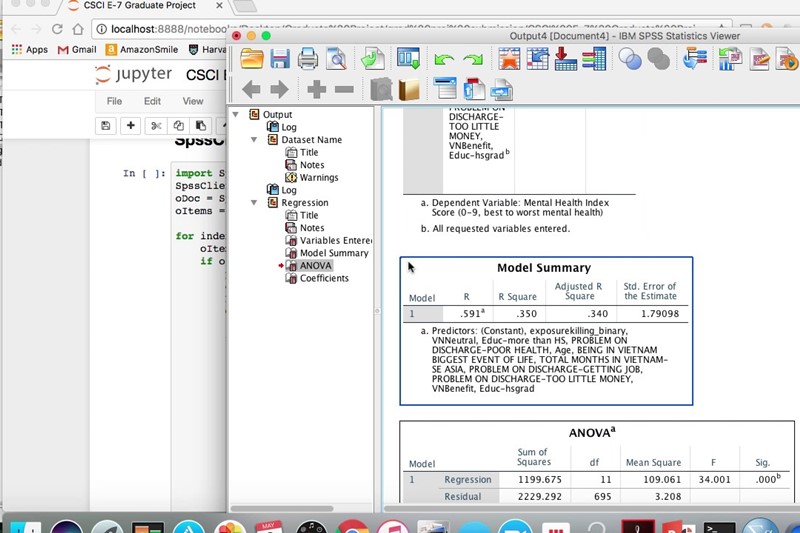Click the outline pane horizontal scrollbar

tap(282, 509)
